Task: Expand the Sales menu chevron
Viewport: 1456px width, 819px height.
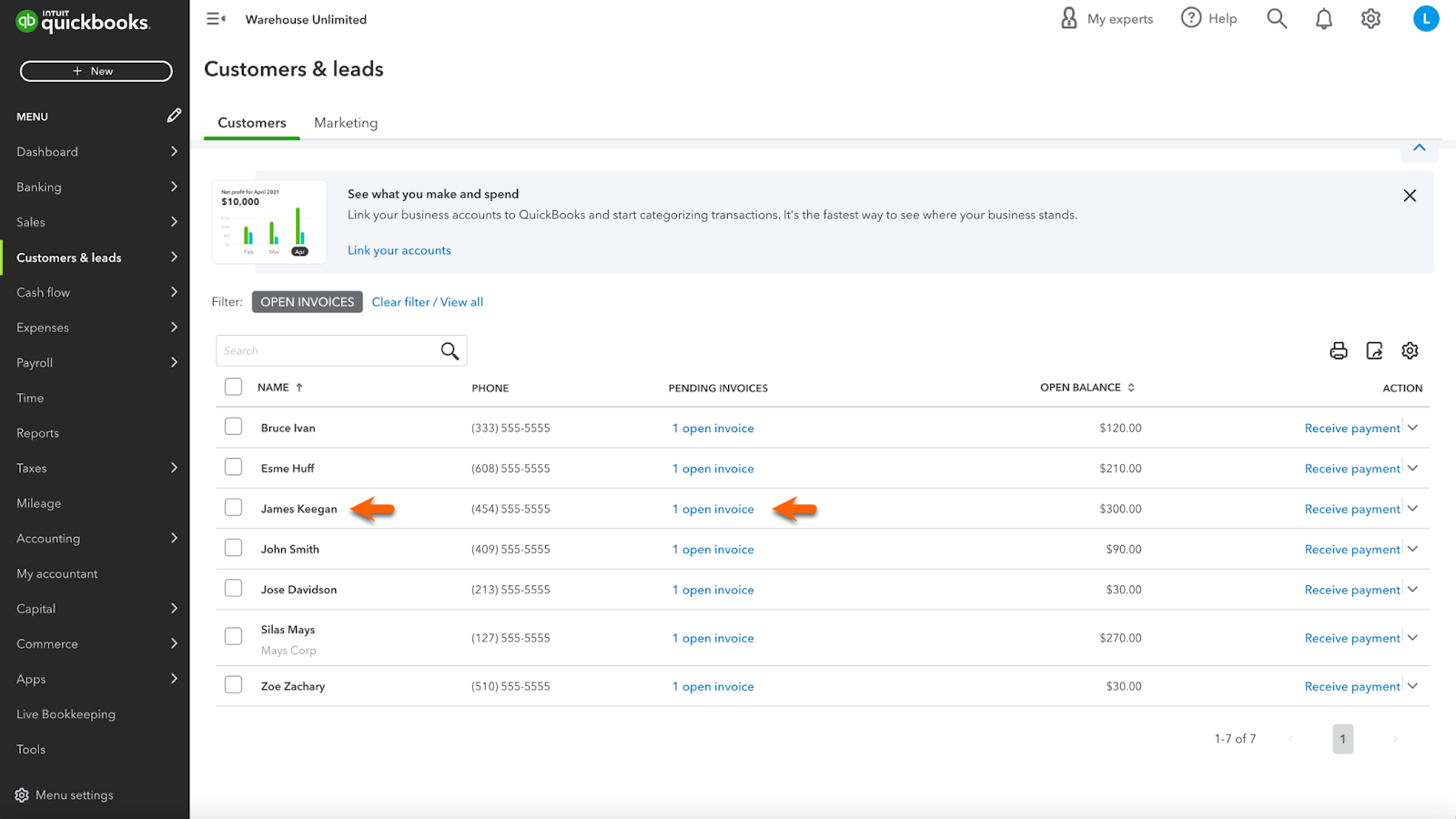Action: (174, 222)
